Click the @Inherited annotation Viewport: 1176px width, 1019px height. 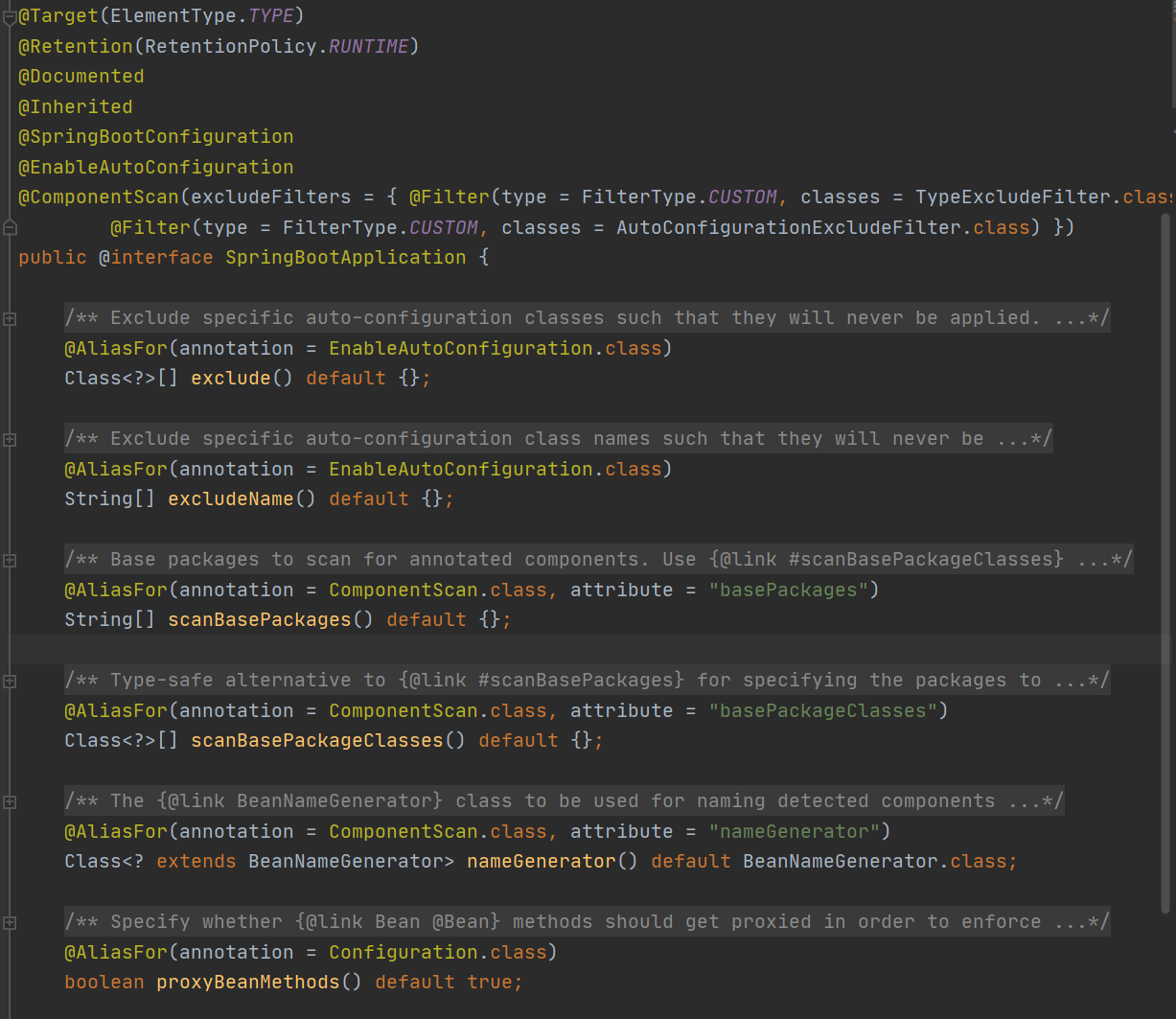click(x=76, y=106)
